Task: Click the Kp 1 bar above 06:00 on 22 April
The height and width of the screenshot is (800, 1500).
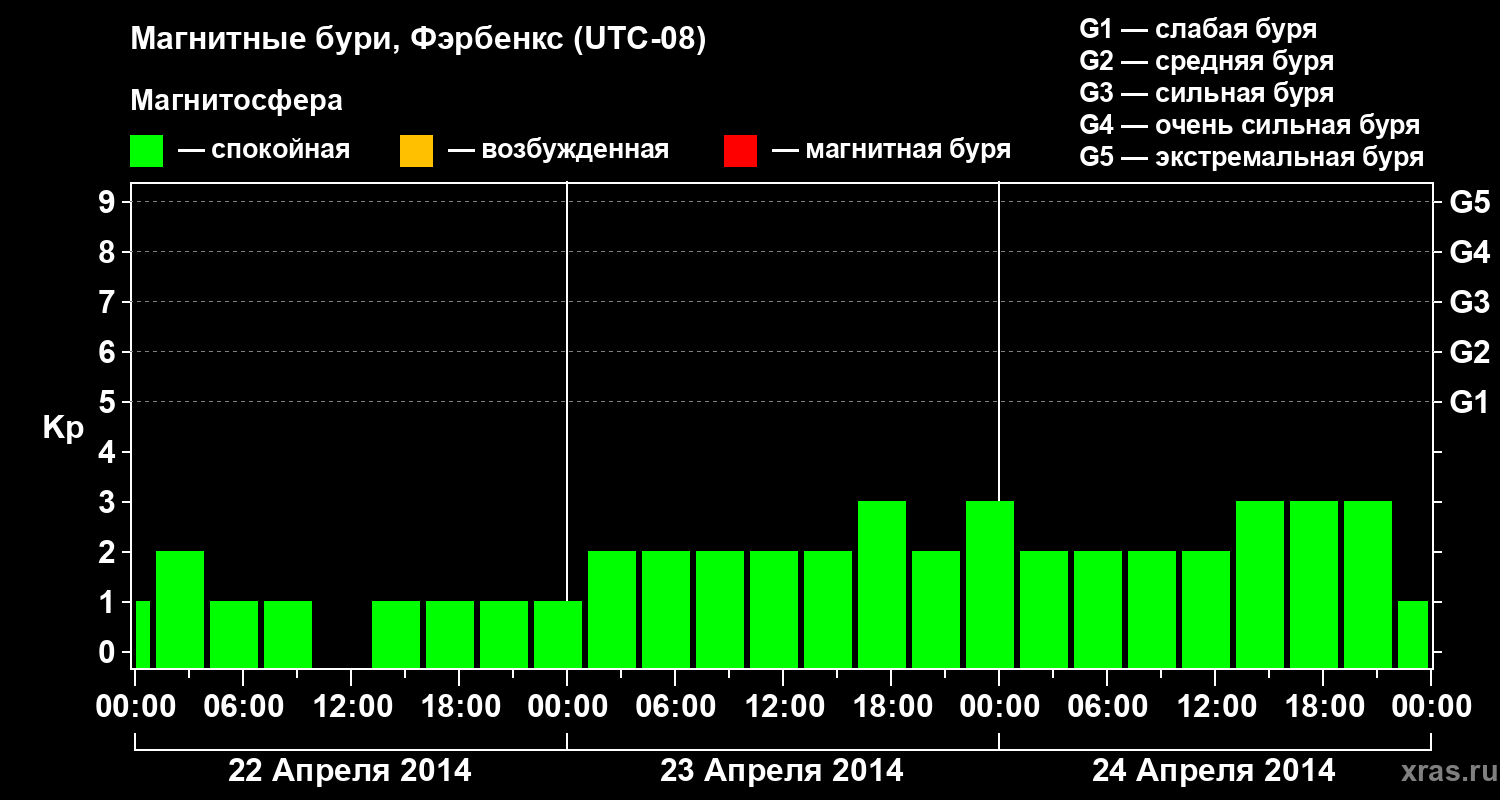Action: point(234,634)
